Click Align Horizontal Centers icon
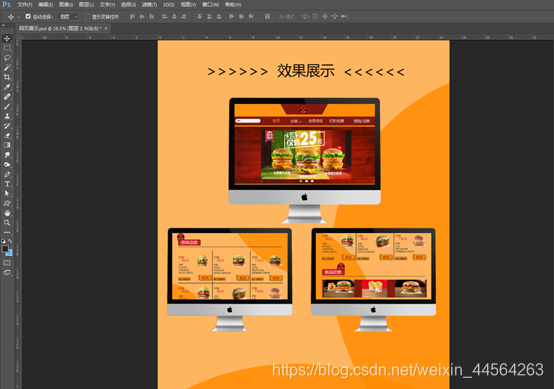This screenshot has width=554, height=389. (x=174, y=17)
